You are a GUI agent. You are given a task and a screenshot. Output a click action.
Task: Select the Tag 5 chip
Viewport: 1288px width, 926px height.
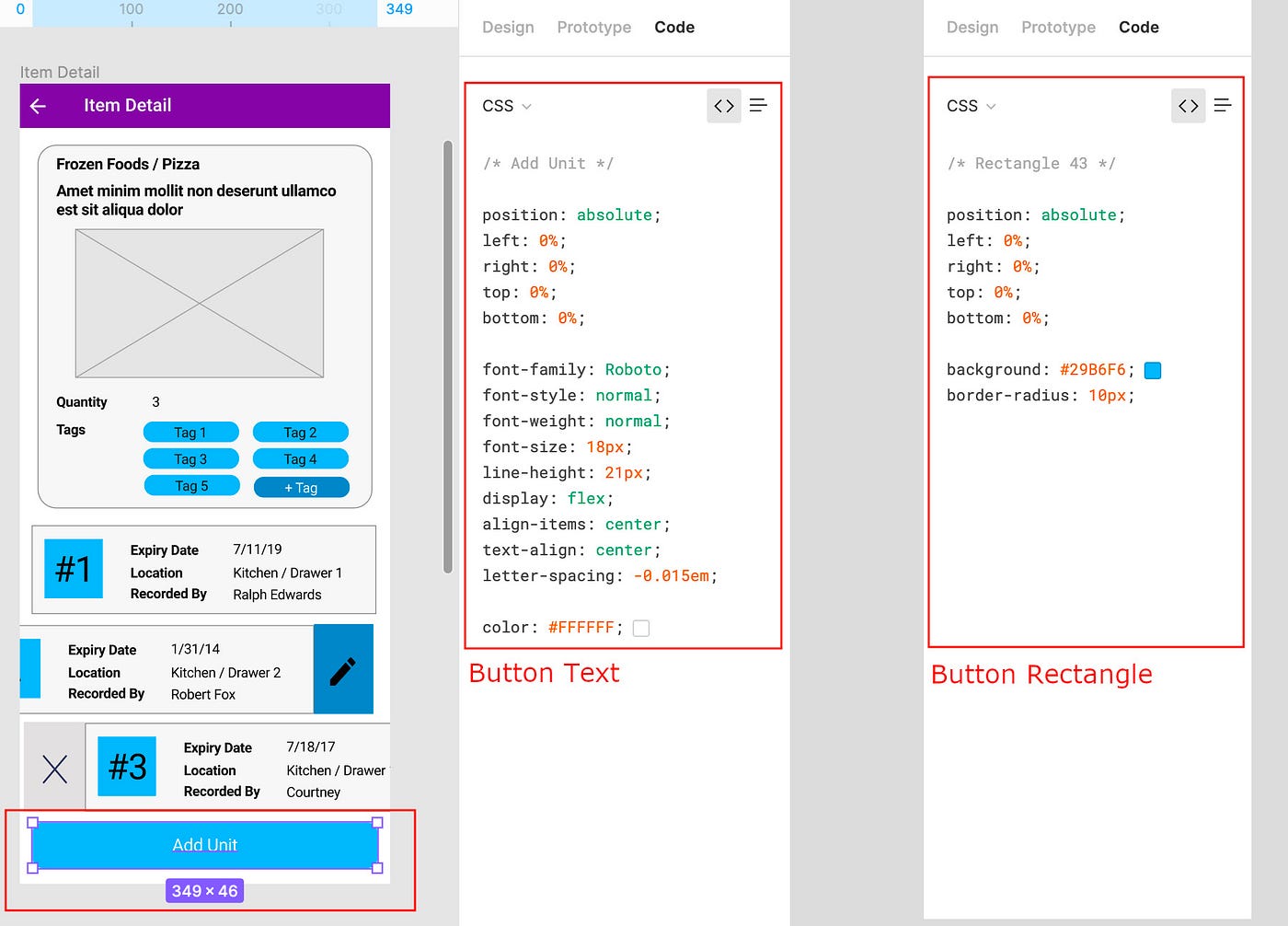tap(191, 485)
